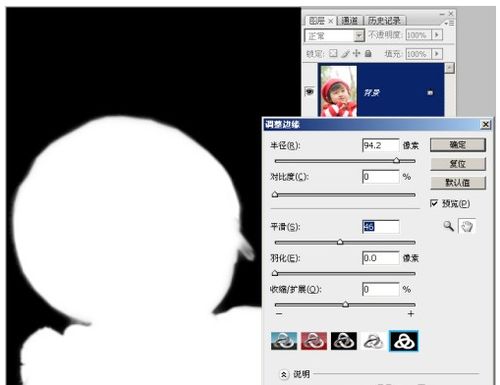The width and height of the screenshot is (500, 385).
Task: Select the On Black preview icon
Action: coord(344,341)
